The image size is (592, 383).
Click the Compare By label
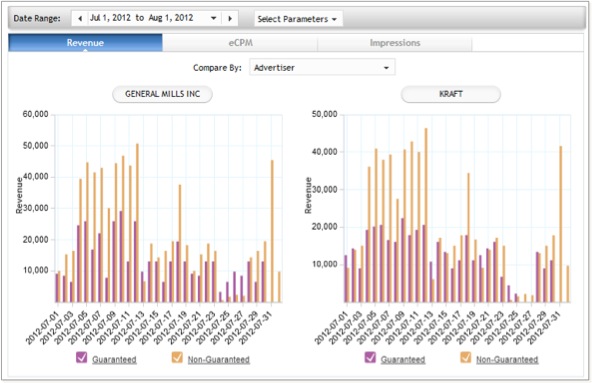pyautogui.click(x=217, y=68)
